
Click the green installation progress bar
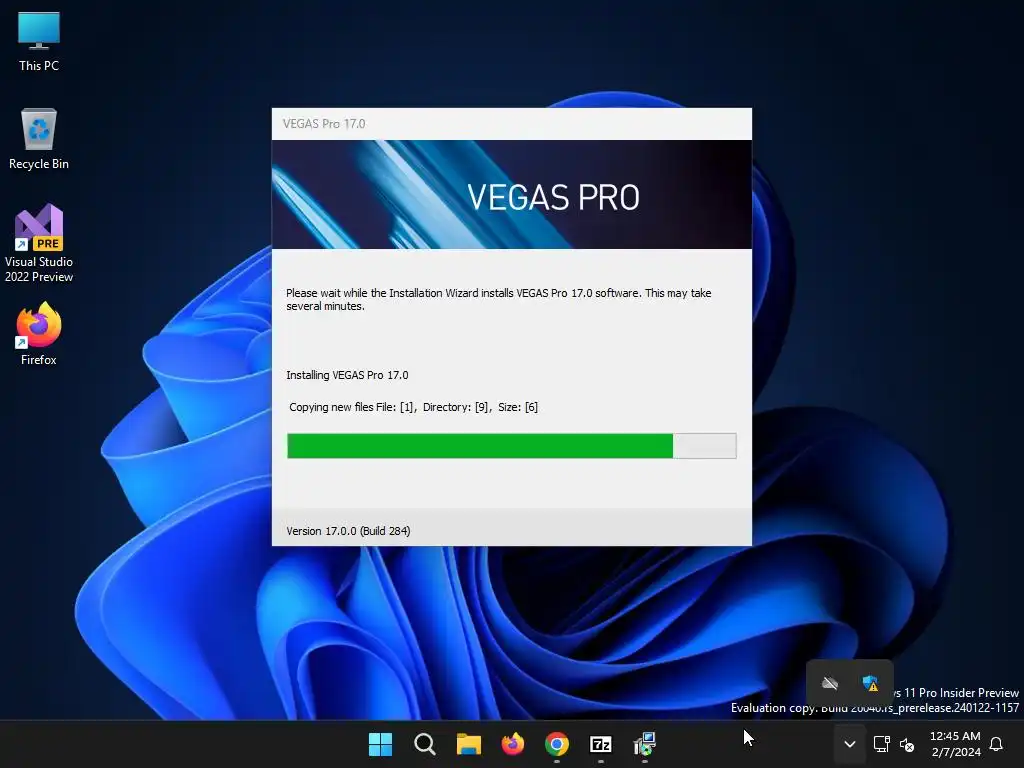[x=512, y=446]
